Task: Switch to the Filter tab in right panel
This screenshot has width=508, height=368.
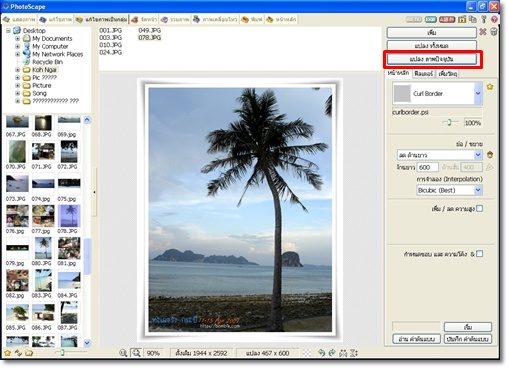Action: click(423, 74)
